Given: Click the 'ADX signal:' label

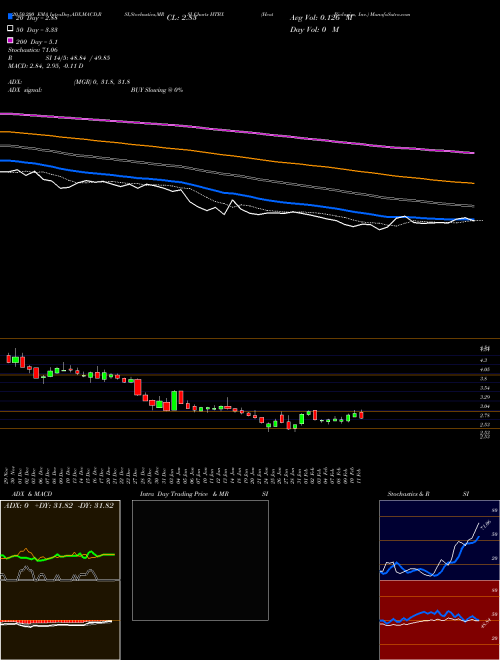Looking at the screenshot, I should point(25,90).
